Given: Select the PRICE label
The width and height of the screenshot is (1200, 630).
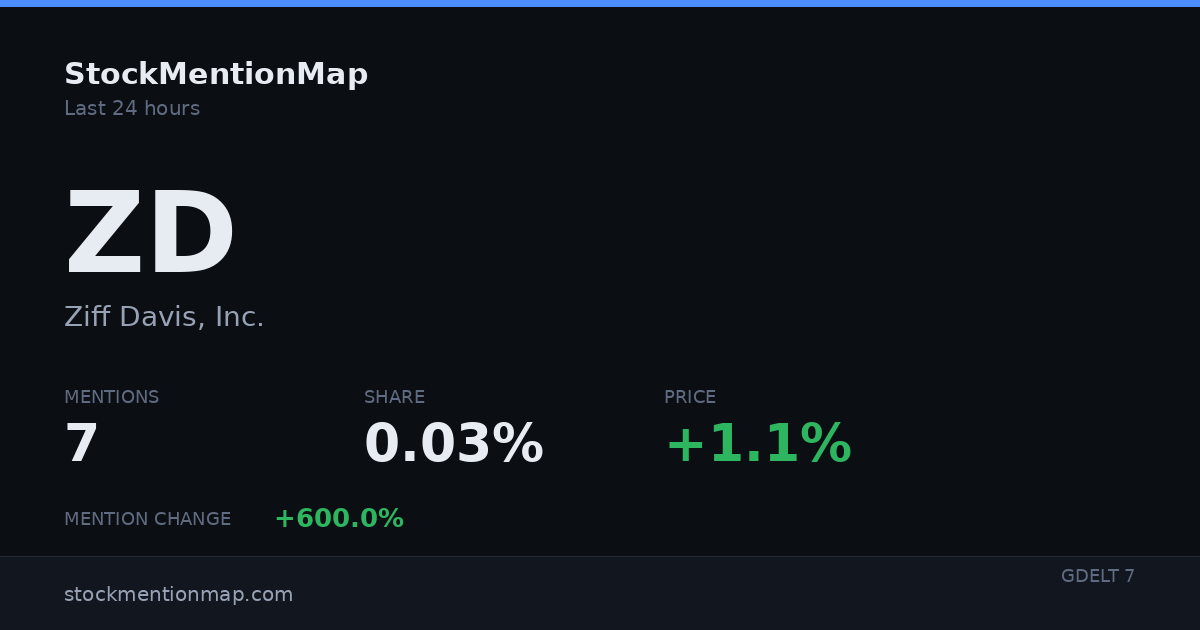Looking at the screenshot, I should click(690, 397).
